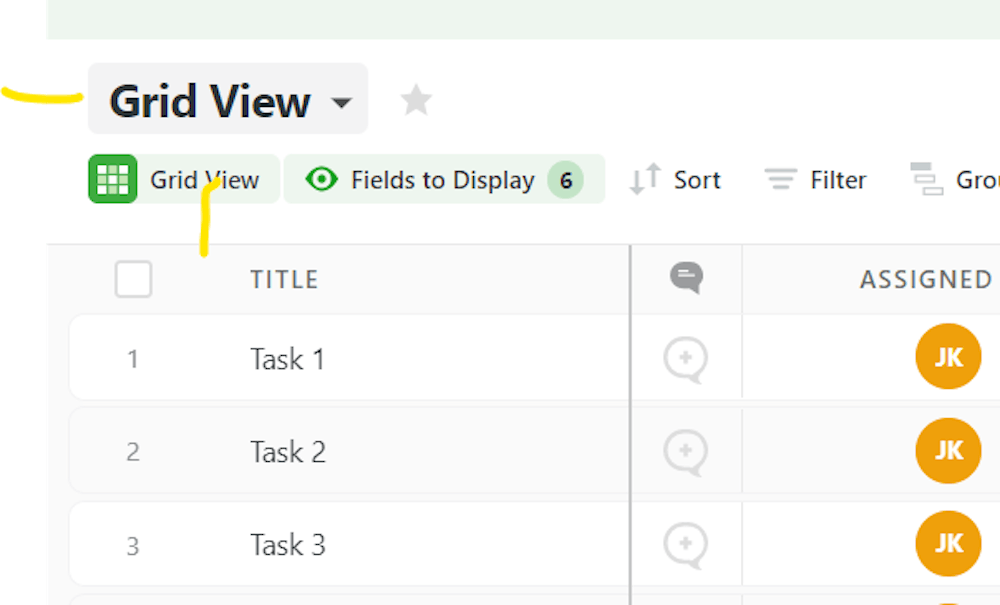The image size is (1000, 605).
Task: Favorite this view with the star icon
Action: pyautogui.click(x=416, y=100)
